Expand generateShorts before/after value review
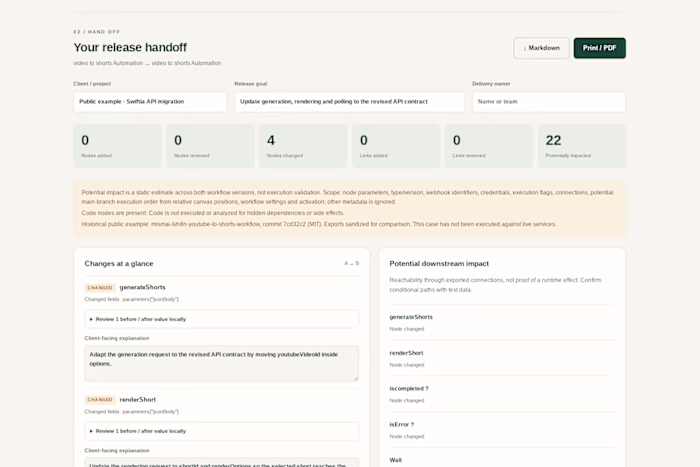This screenshot has height=467, width=700. 221,319
